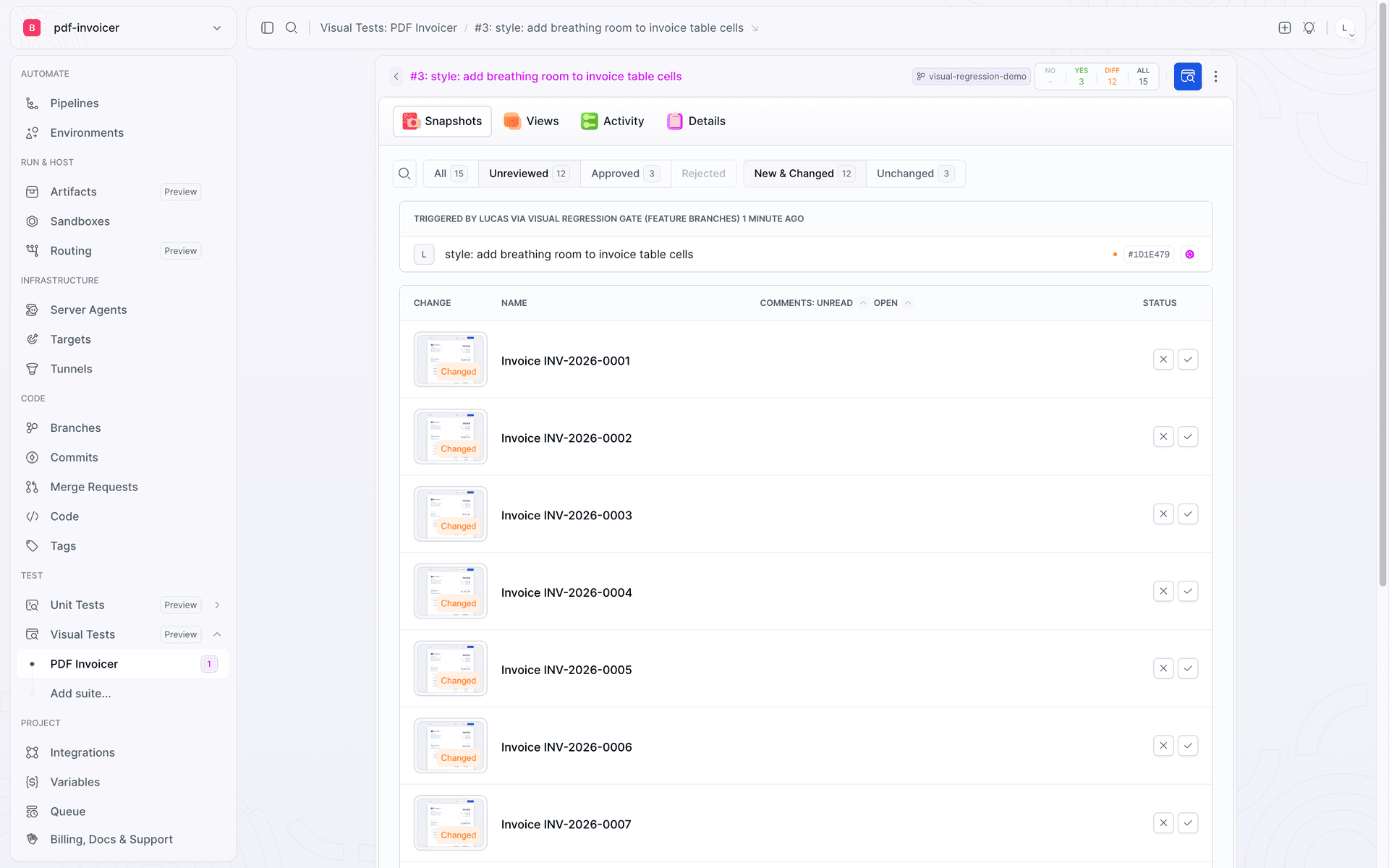
Task: Approve Invoice INV-2026-0004 snapshot
Action: pos(1188,592)
